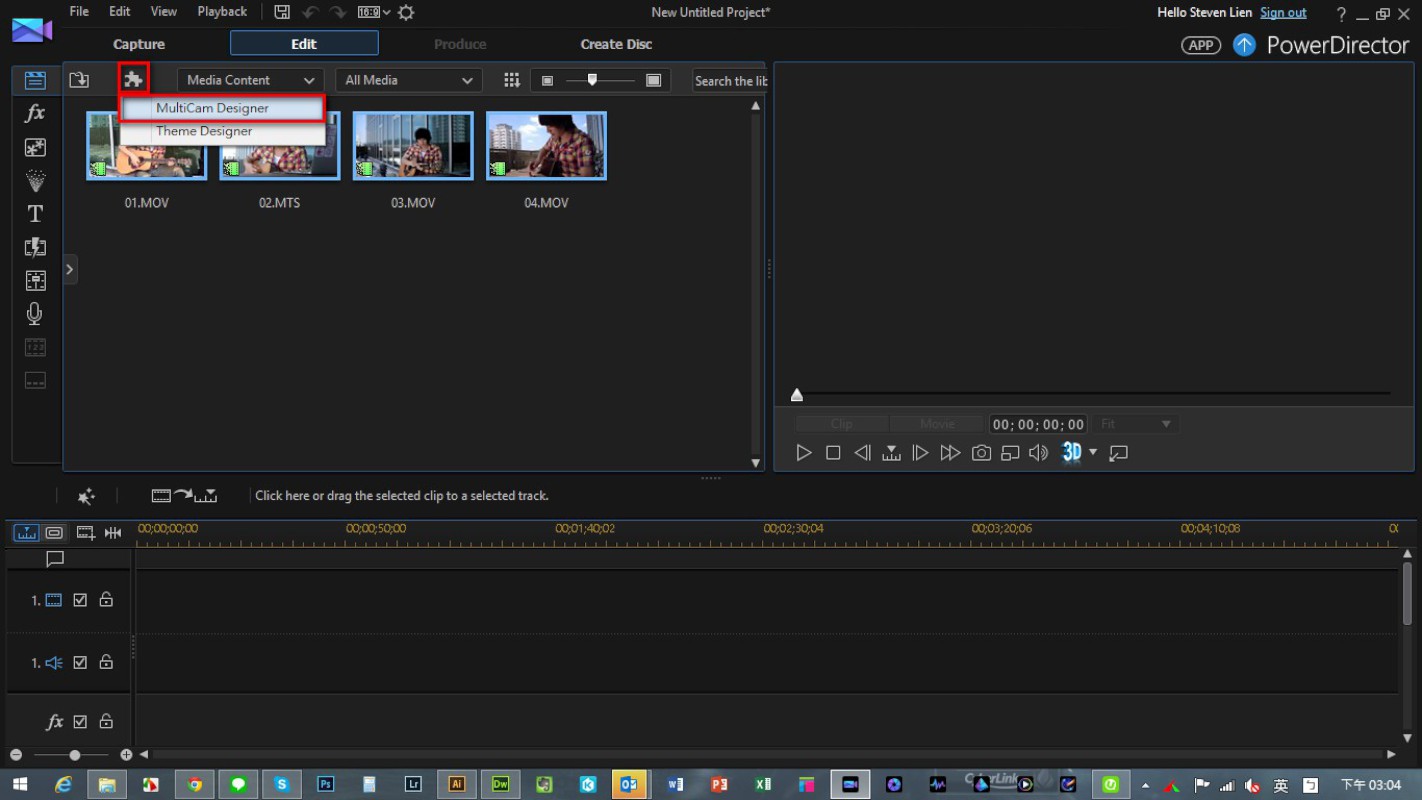Screen dimensions: 1422x800
Task: Stop the preview playback
Action: [833, 453]
